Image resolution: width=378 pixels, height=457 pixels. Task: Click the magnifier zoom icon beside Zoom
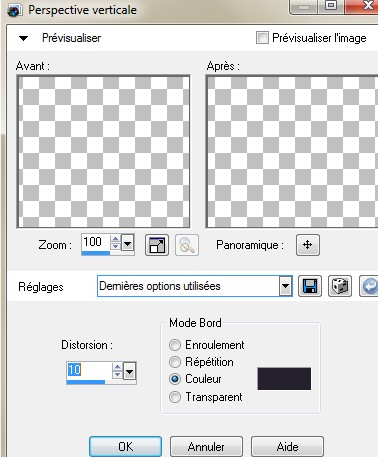point(187,245)
